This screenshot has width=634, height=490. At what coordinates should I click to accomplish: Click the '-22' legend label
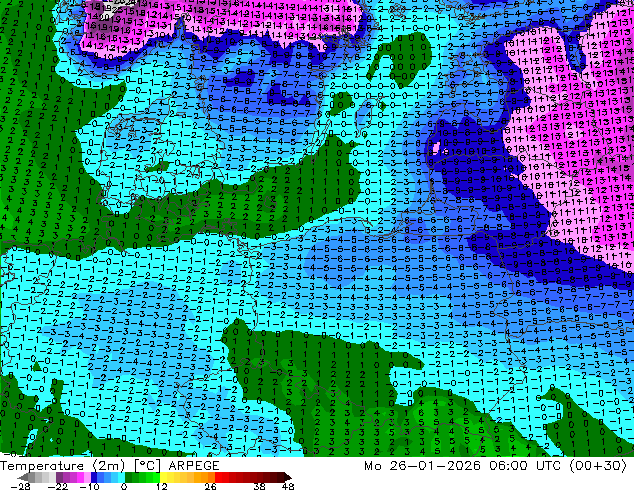58,486
